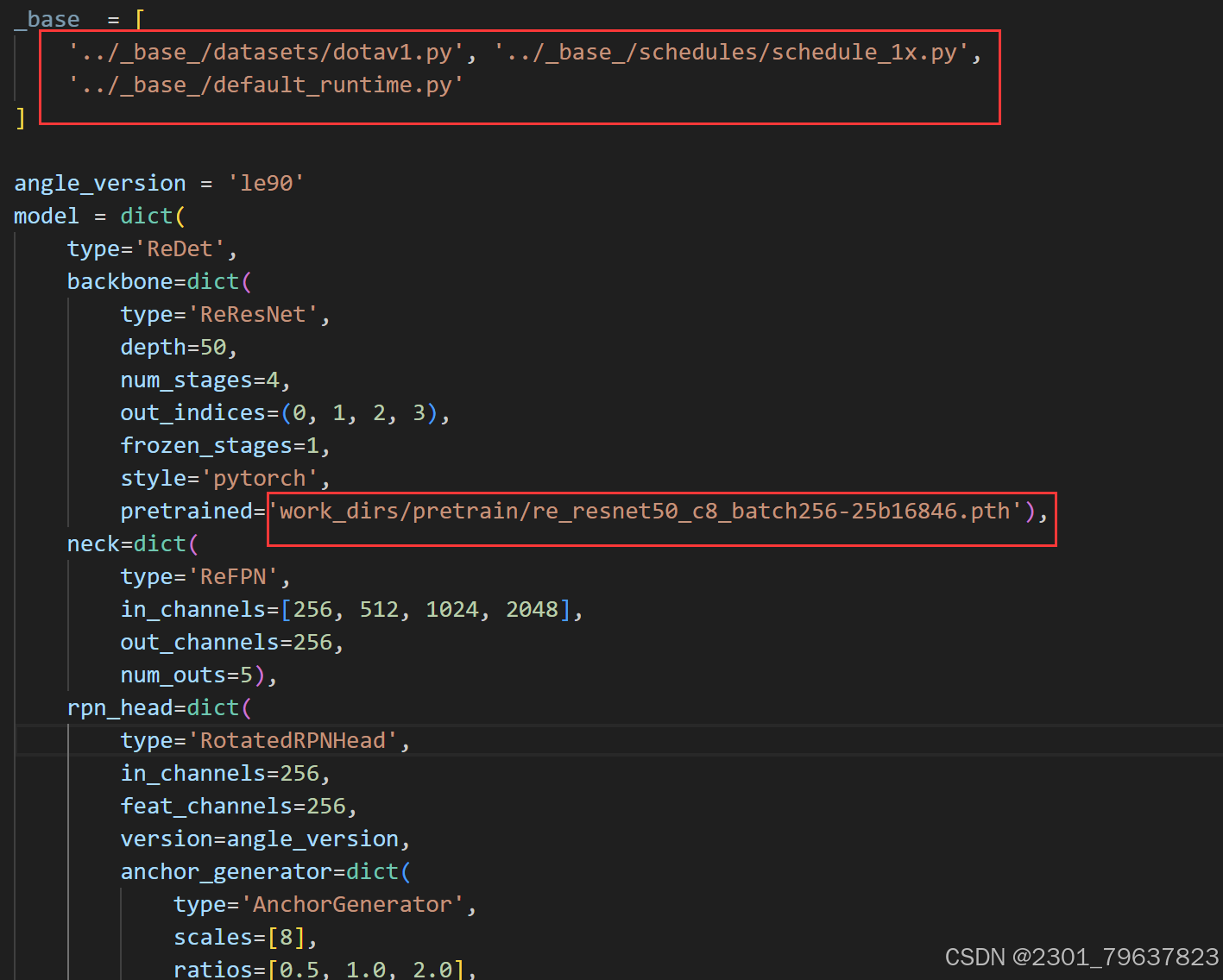Click the rpn_head=dict( line
The image size is (1223, 980).
tap(160, 707)
